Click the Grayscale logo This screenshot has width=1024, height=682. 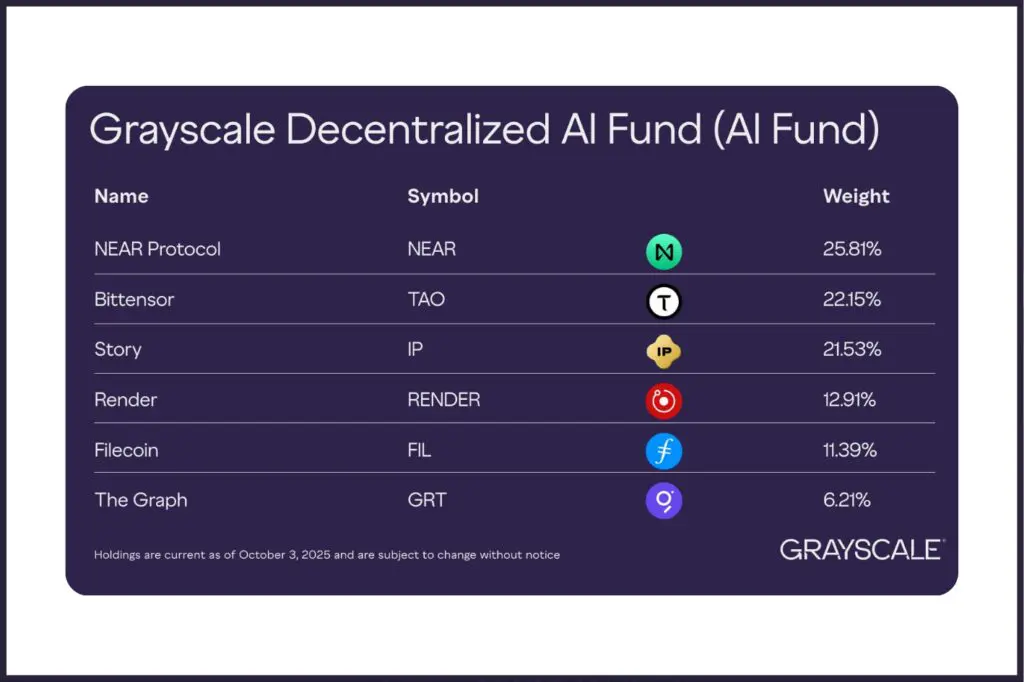tap(861, 549)
